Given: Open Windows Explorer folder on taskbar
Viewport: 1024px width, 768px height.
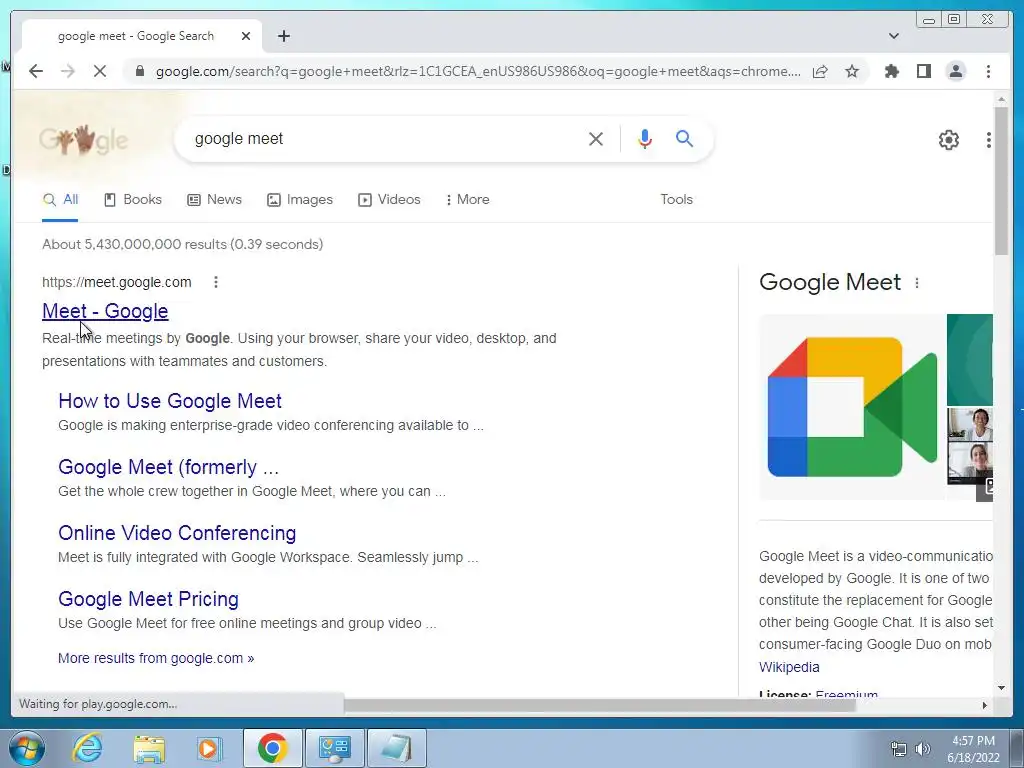Looking at the screenshot, I should click(x=149, y=748).
